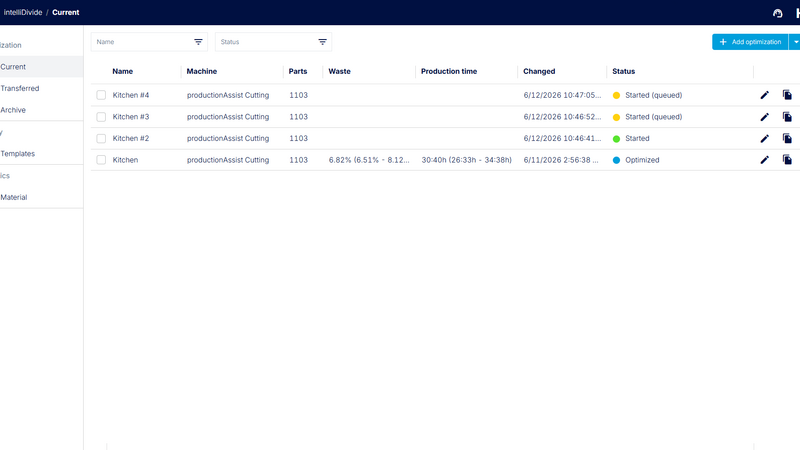
Task: Sort by the Machine column header
Action: click(202, 71)
